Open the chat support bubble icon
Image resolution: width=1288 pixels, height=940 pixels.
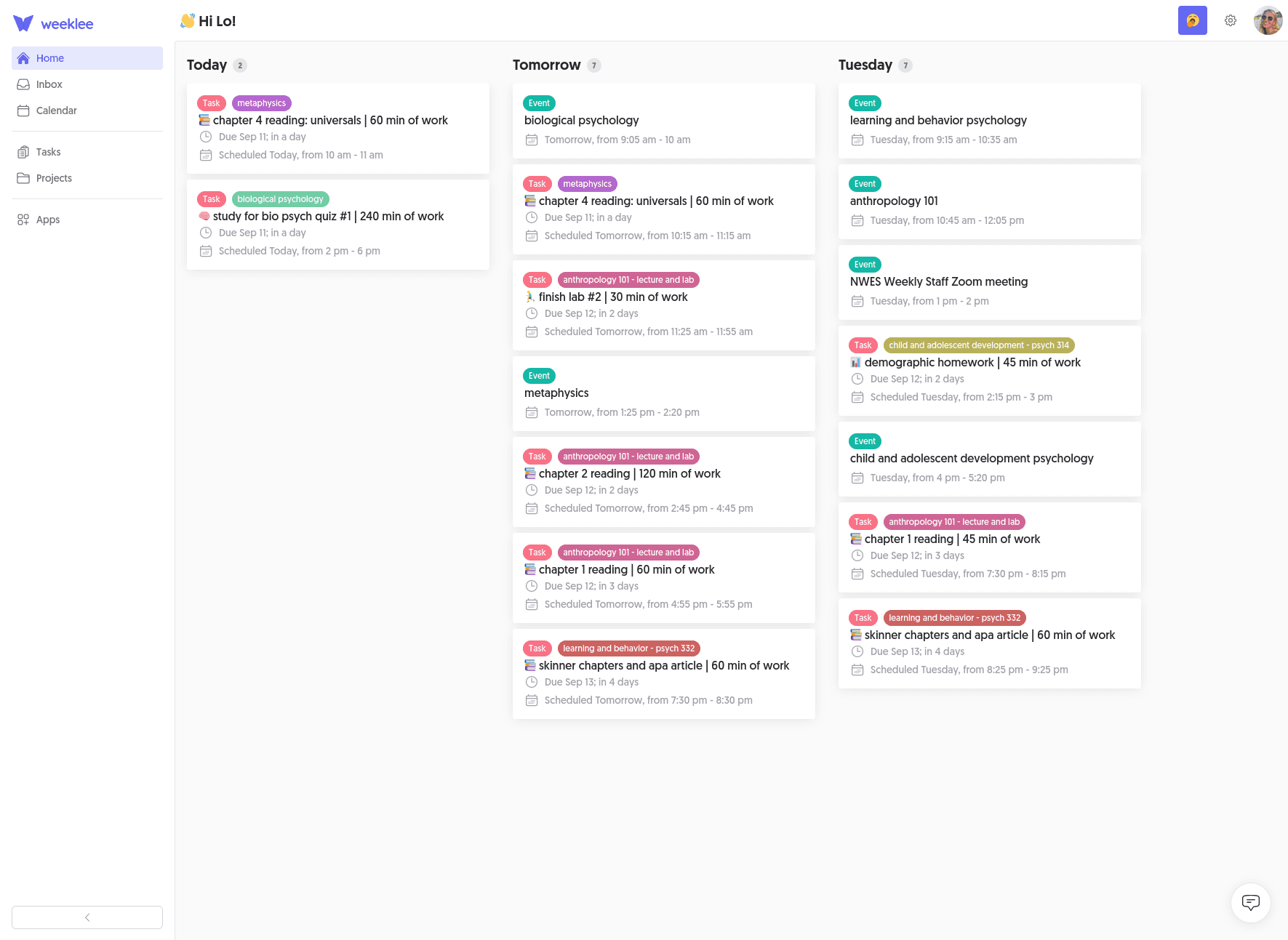tap(1250, 902)
